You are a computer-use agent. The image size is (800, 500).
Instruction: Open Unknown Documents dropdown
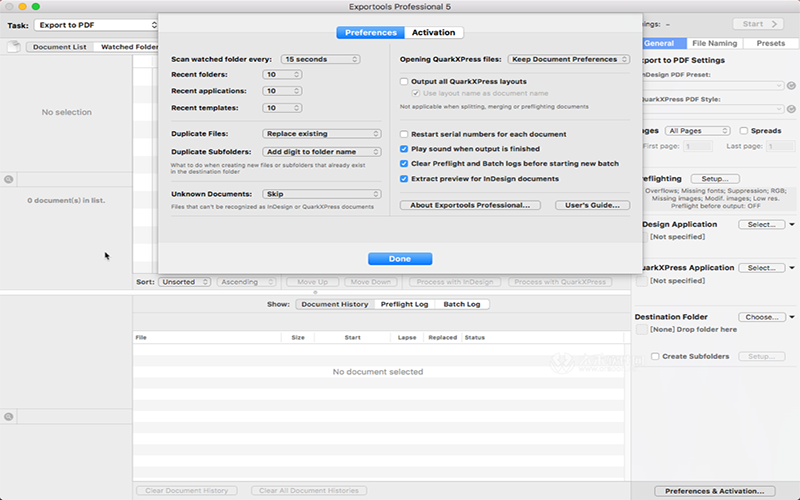coord(321,194)
